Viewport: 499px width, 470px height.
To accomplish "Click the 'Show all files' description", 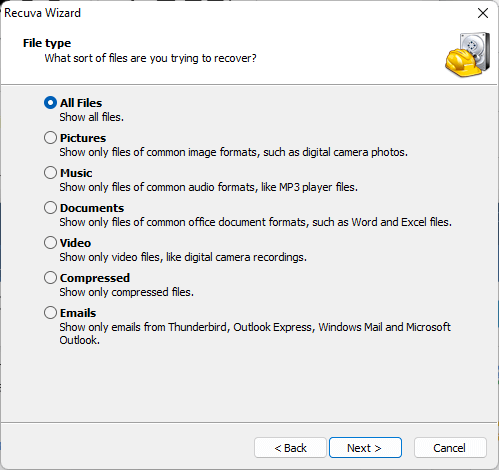I will pyautogui.click(x=92, y=117).
